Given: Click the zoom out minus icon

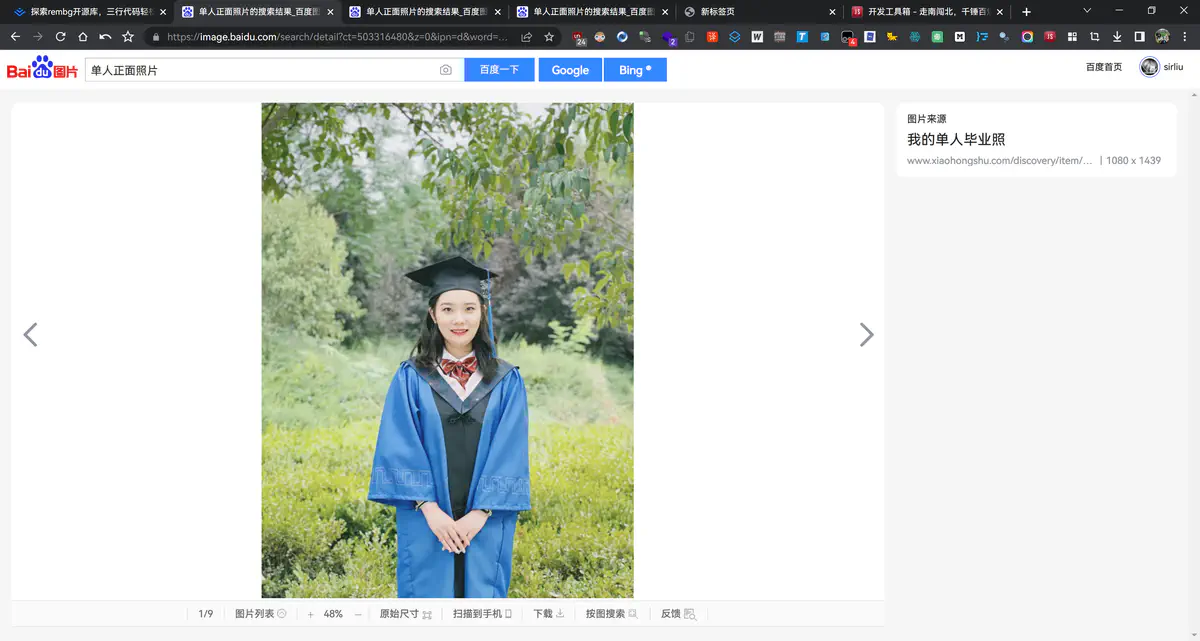Looking at the screenshot, I should click(x=358, y=614).
